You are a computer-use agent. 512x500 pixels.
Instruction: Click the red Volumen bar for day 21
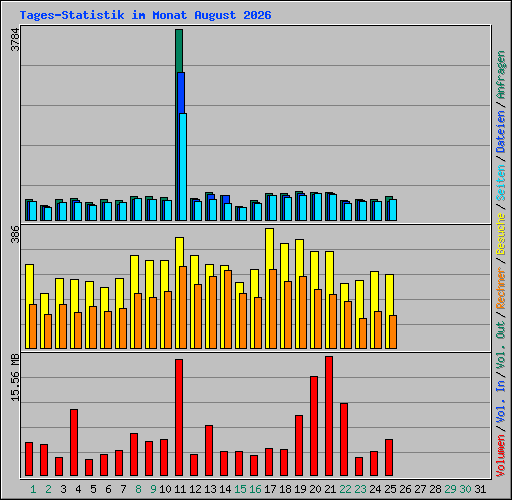(329, 416)
